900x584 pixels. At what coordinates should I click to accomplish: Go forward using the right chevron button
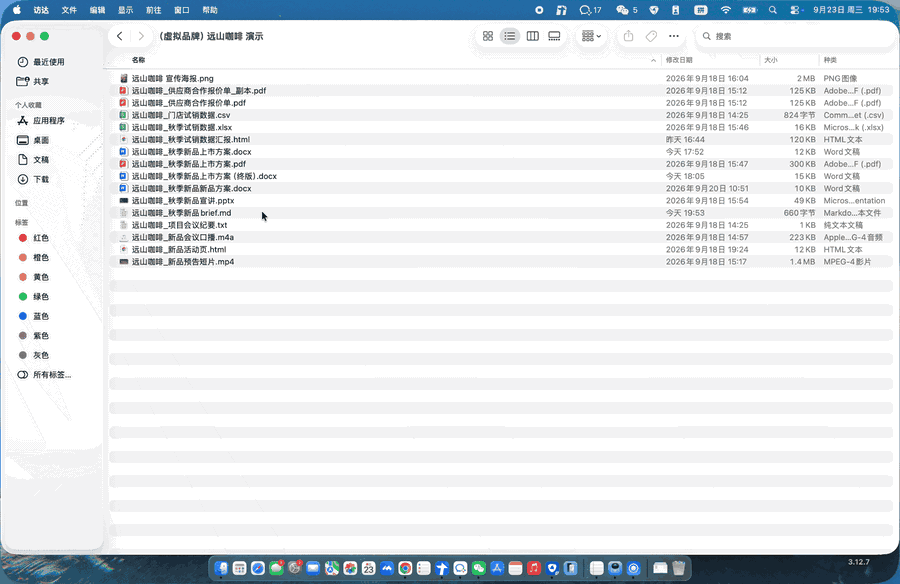pyautogui.click(x=141, y=36)
